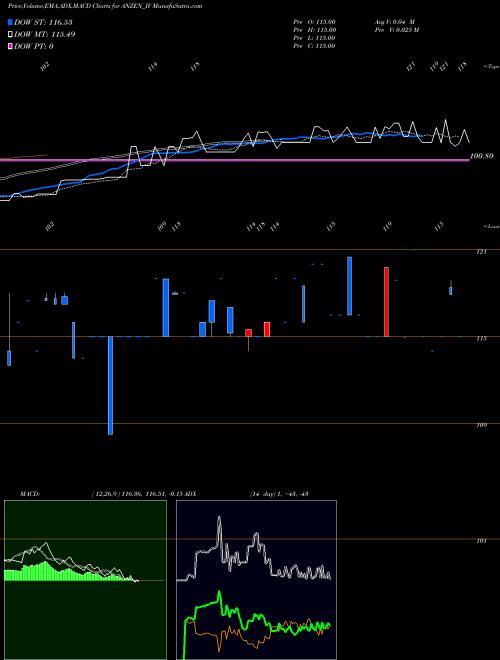The width and height of the screenshot is (500, 660).
Task: Click the 'Avg V: 0.04 M' value
Action: point(395,22)
